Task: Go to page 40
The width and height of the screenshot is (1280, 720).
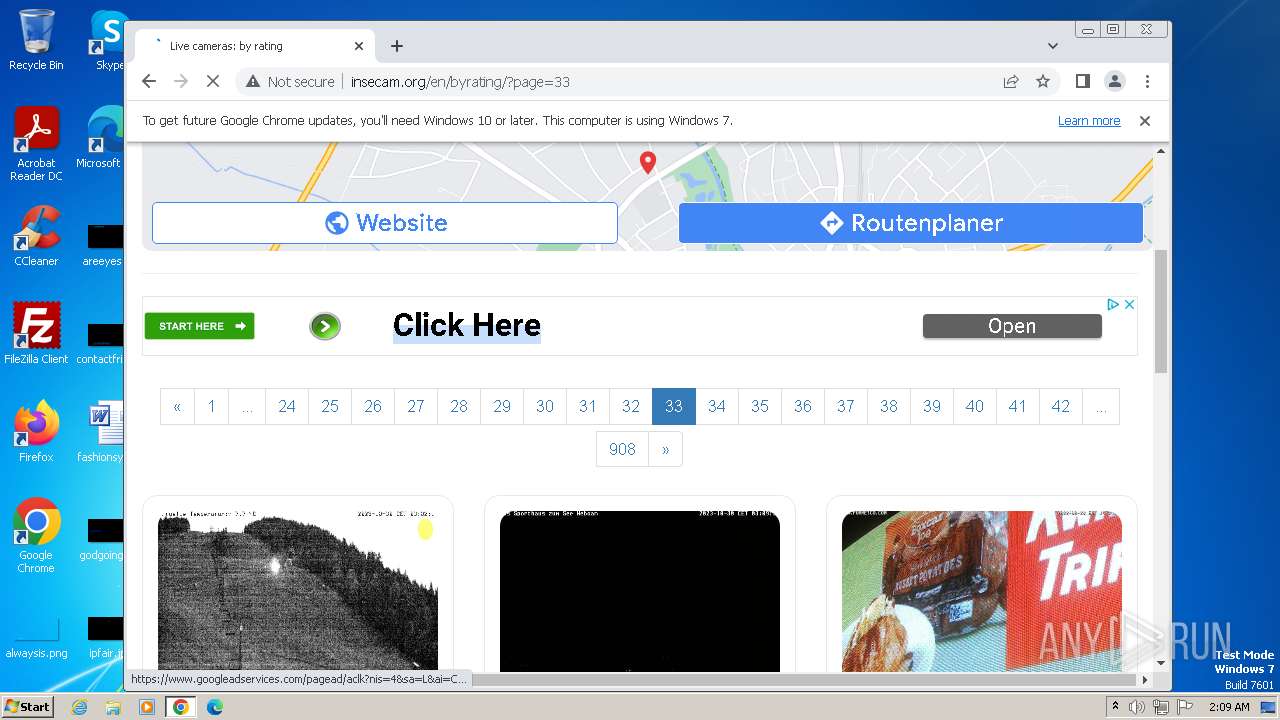Action: [x=975, y=406]
